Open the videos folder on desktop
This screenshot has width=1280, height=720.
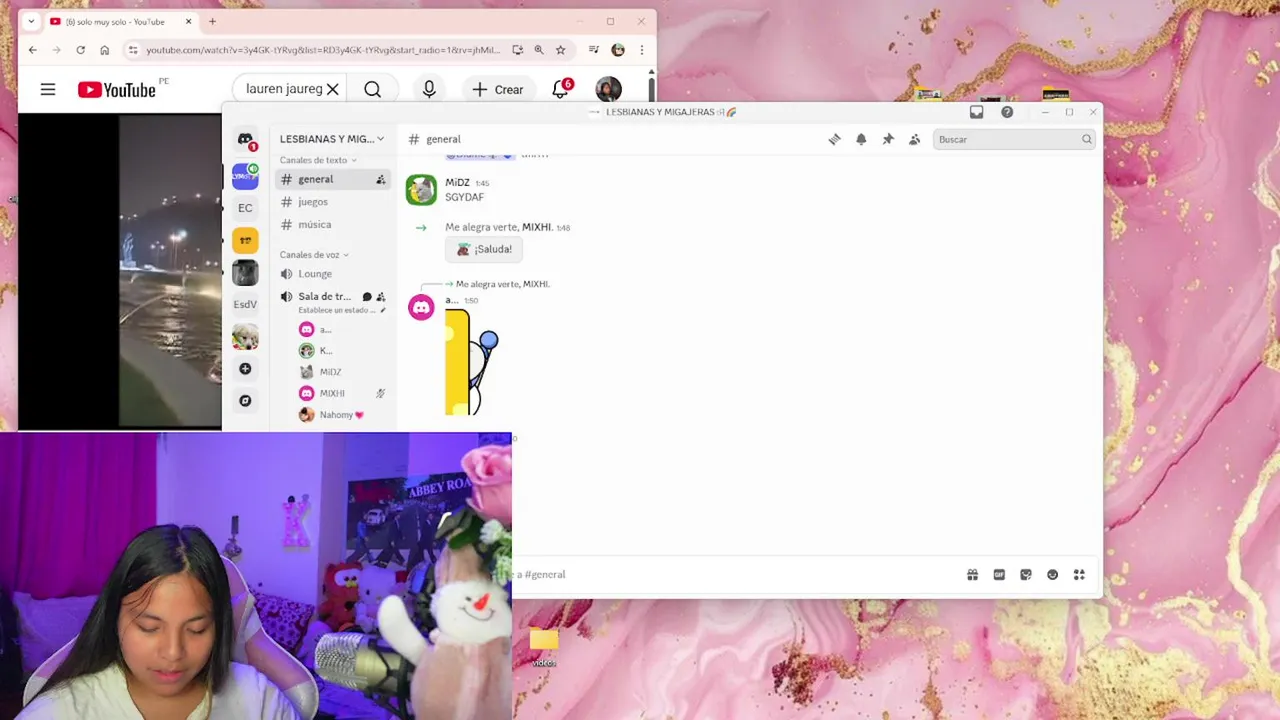(543, 646)
